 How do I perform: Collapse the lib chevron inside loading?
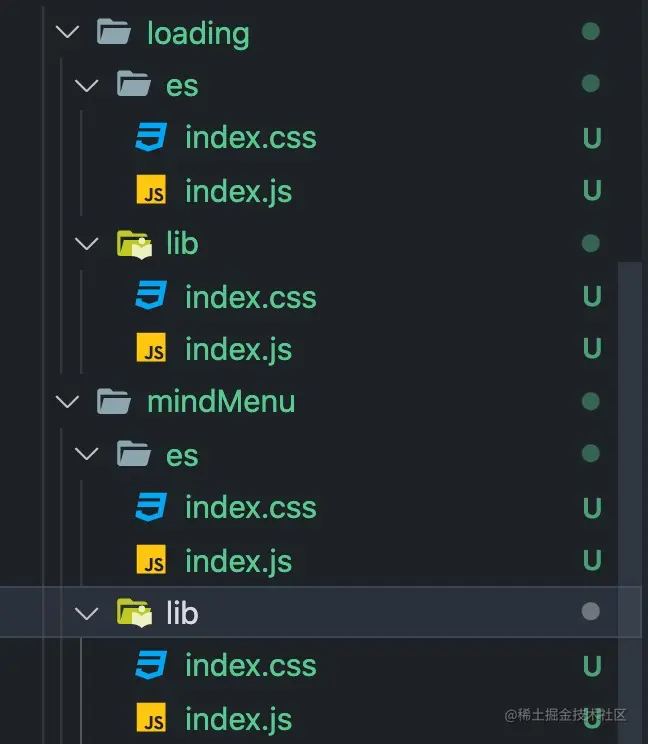(88, 244)
